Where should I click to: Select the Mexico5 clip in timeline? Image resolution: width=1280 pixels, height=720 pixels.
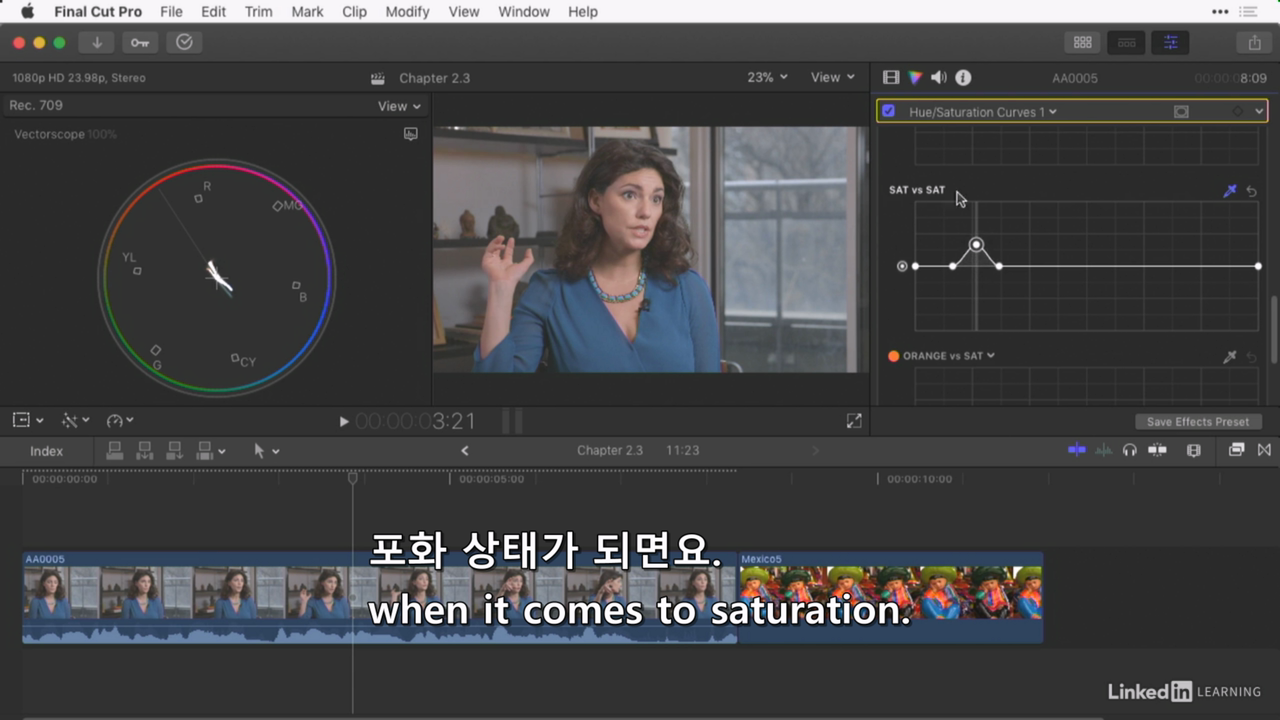pyautogui.click(x=890, y=598)
